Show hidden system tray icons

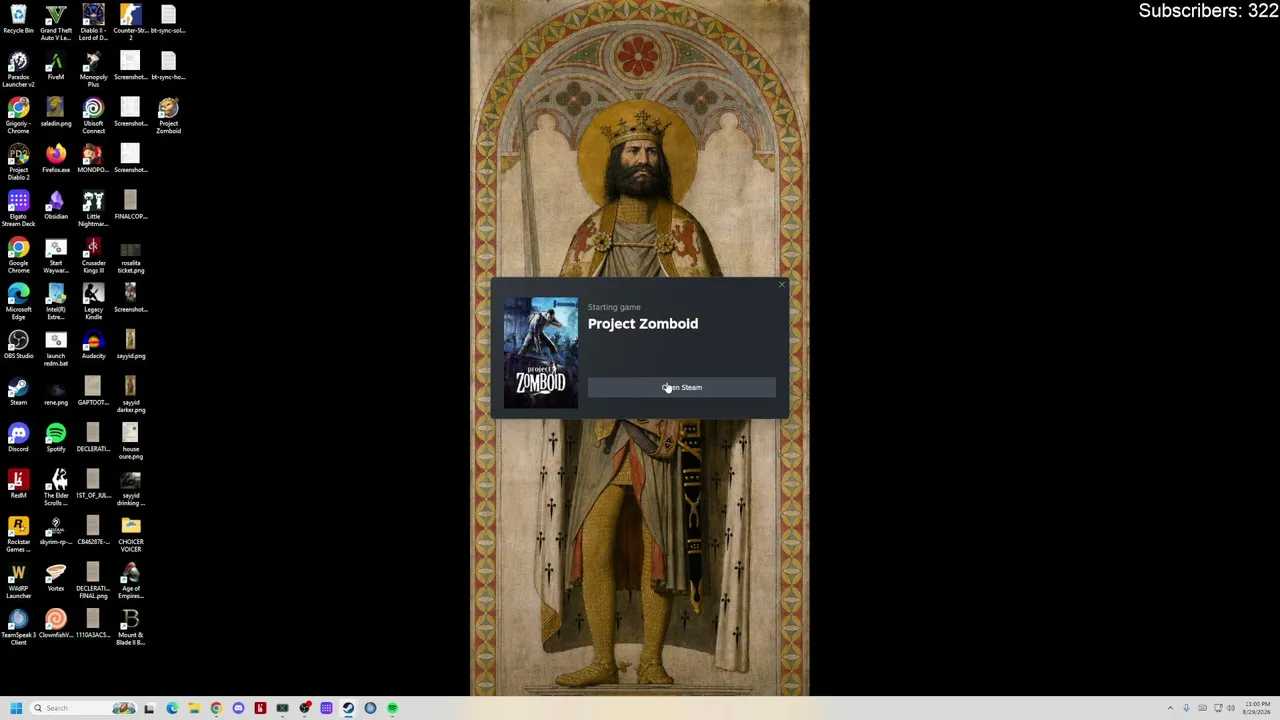coord(1169,708)
